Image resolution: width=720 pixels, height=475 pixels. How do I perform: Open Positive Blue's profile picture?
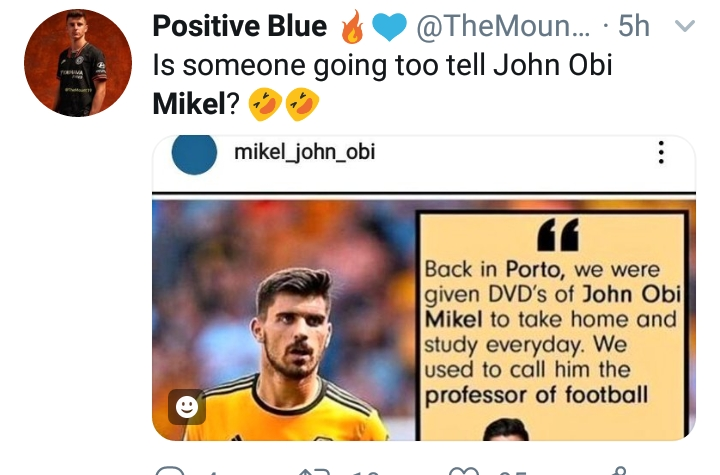78,65
